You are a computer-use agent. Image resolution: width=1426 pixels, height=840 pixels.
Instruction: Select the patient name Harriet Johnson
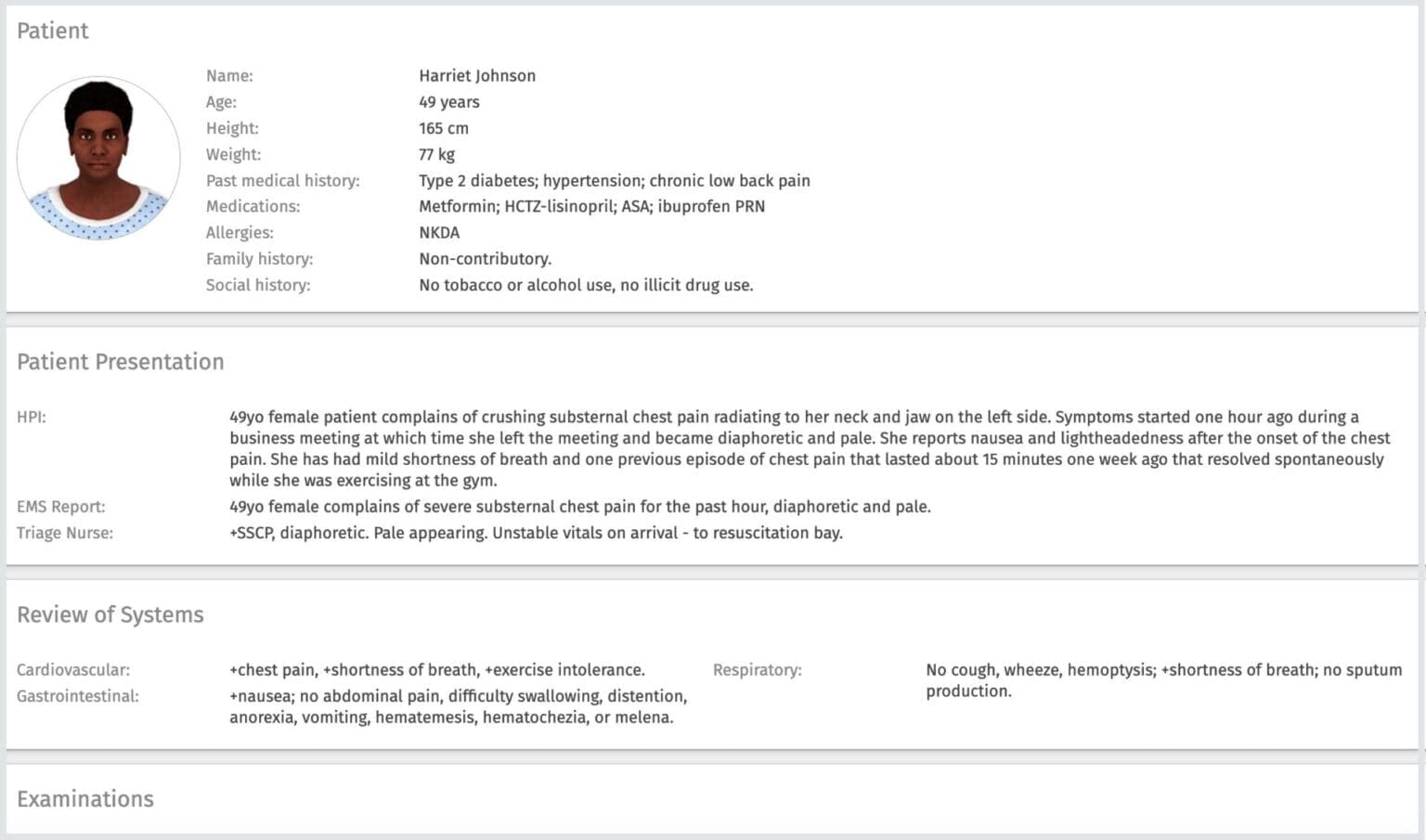[477, 76]
